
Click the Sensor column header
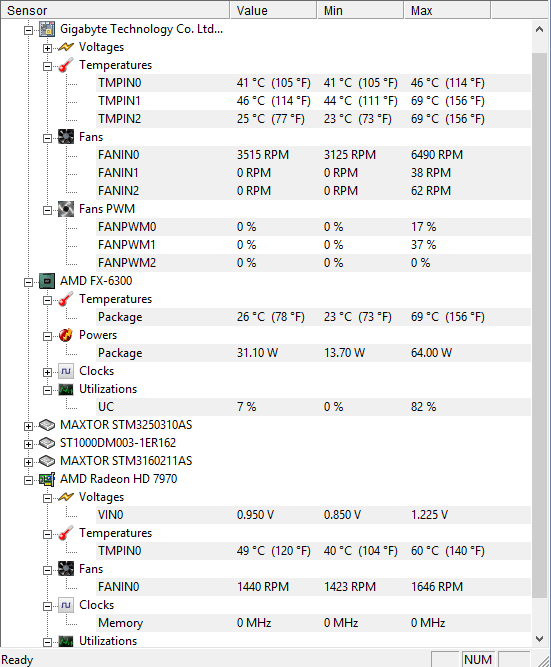coord(115,10)
